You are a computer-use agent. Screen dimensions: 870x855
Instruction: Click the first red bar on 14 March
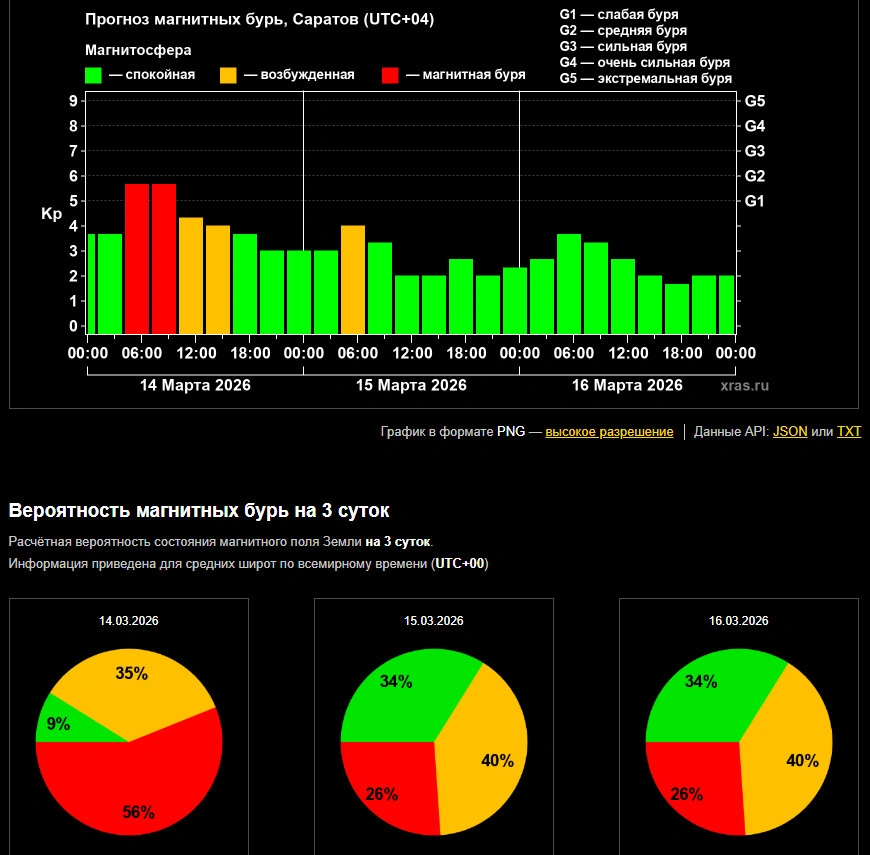(137, 258)
